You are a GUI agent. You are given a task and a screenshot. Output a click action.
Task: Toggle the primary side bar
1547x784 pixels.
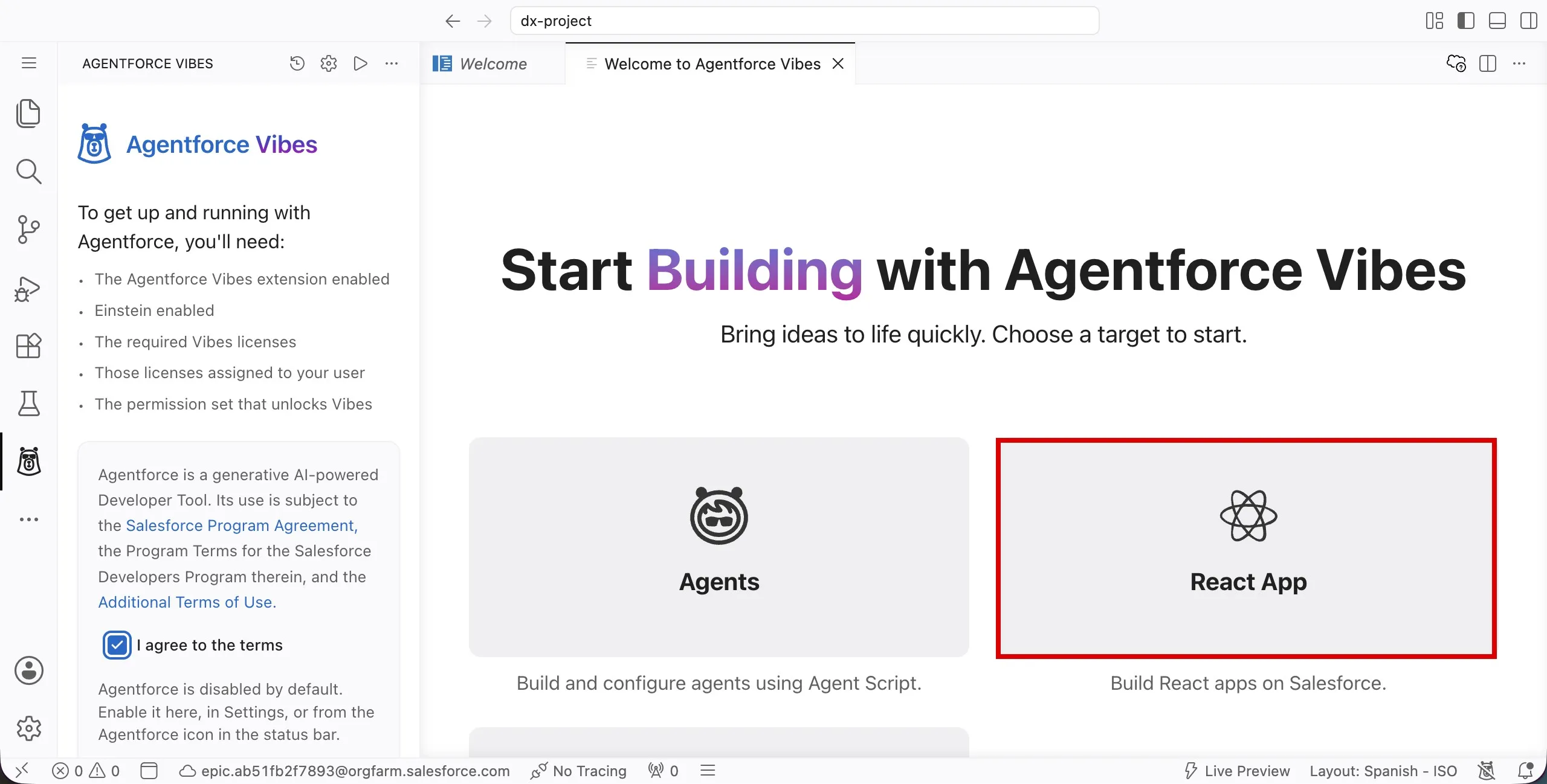coord(1465,21)
